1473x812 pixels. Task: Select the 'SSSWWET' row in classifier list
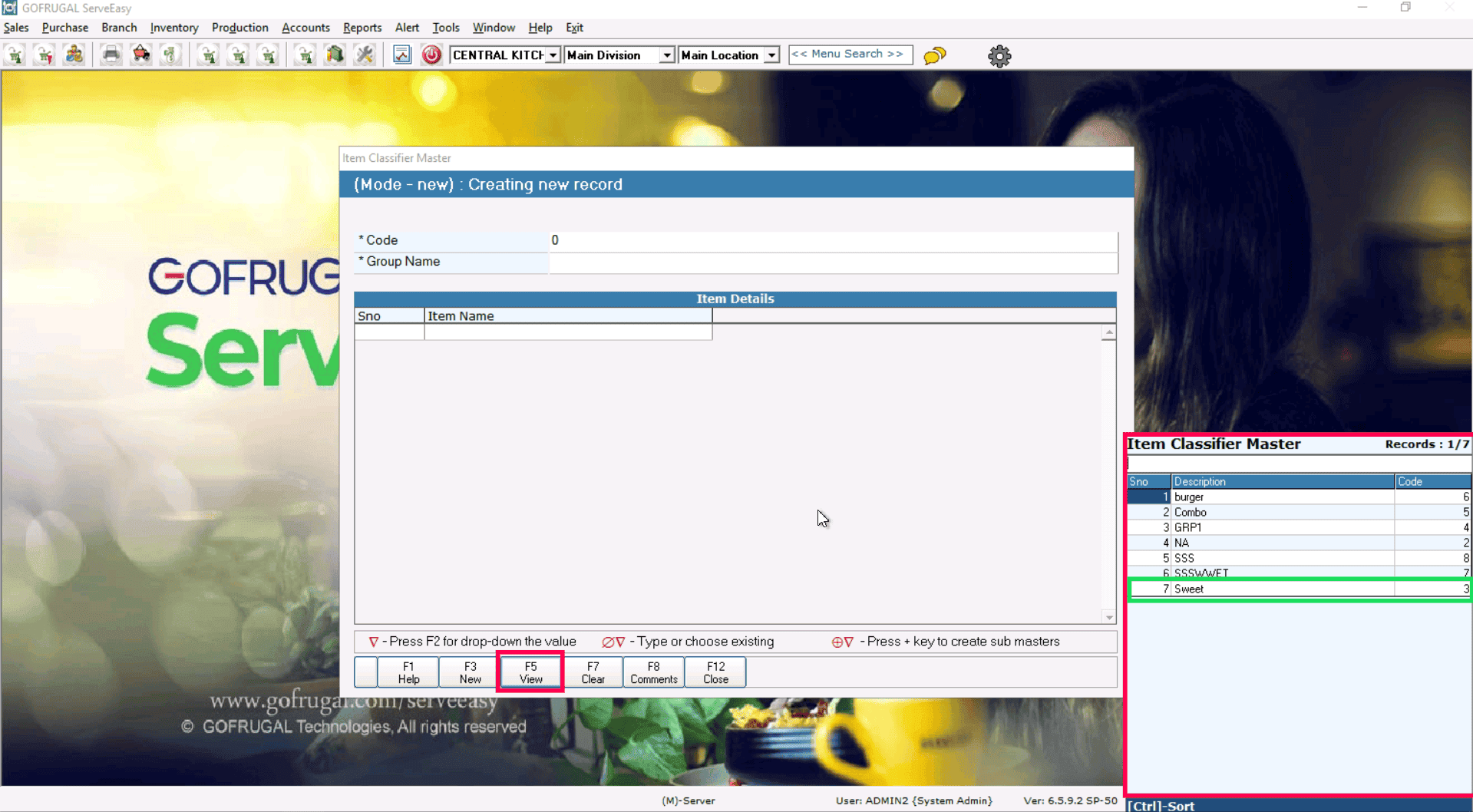tap(1299, 573)
